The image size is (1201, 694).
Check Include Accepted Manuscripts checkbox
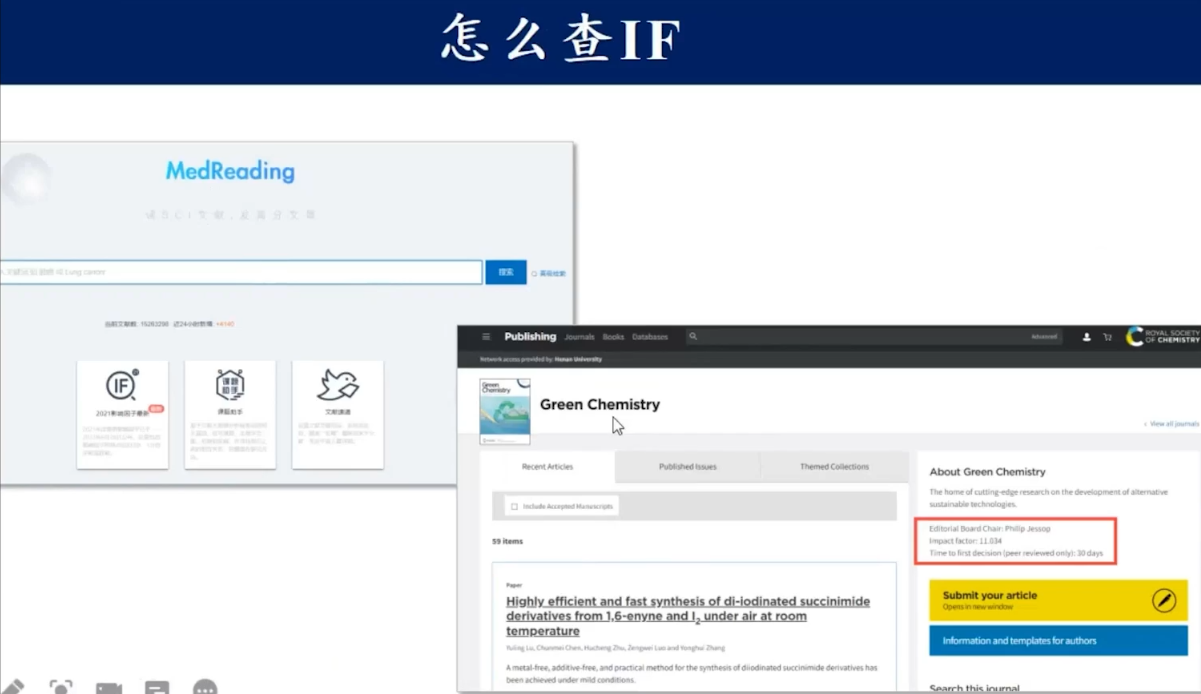coord(514,507)
